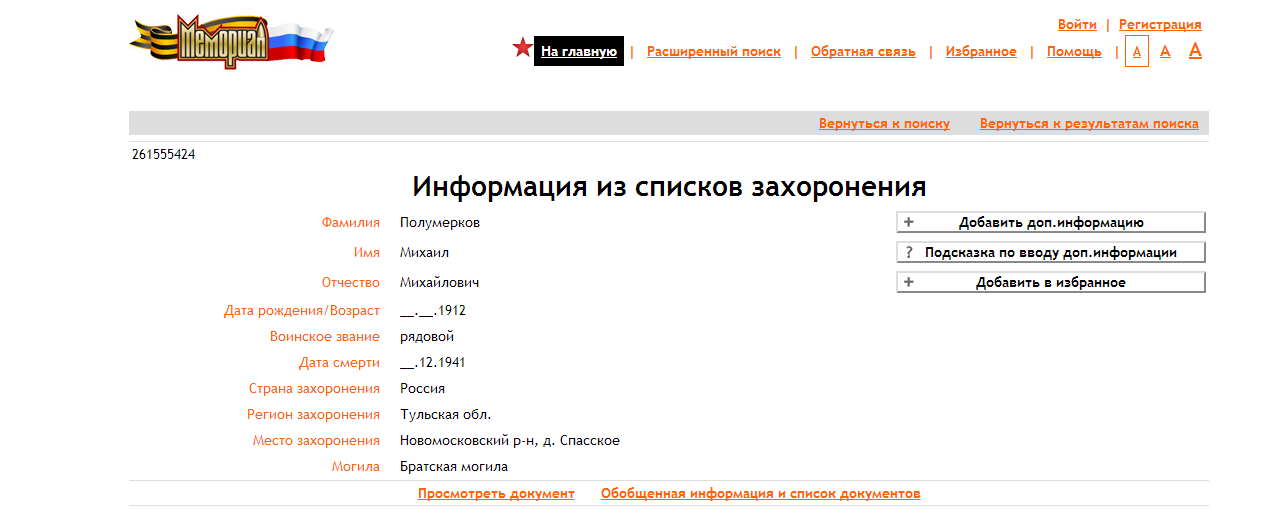The height and width of the screenshot is (510, 1288).
Task: Select the medium font size A
Action: tap(1165, 52)
